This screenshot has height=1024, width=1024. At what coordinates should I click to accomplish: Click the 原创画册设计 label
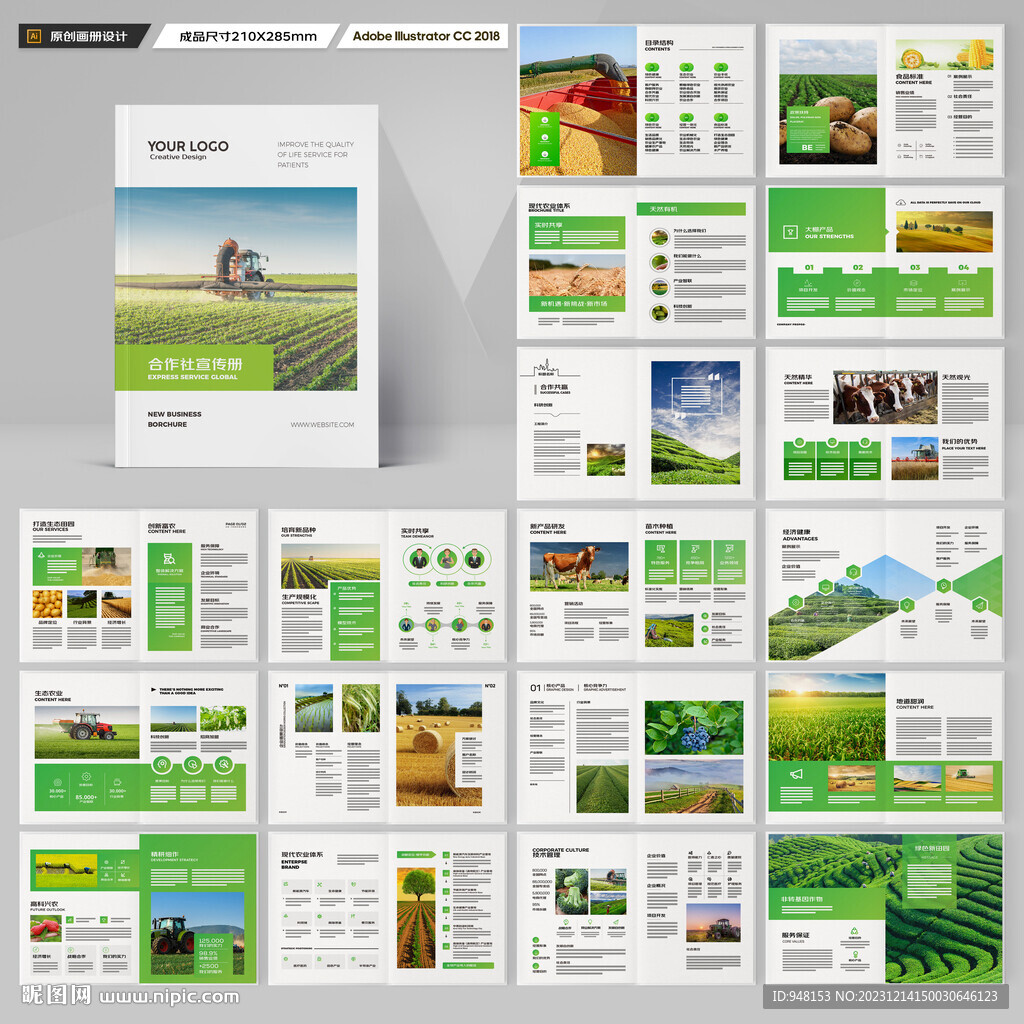click(89, 37)
